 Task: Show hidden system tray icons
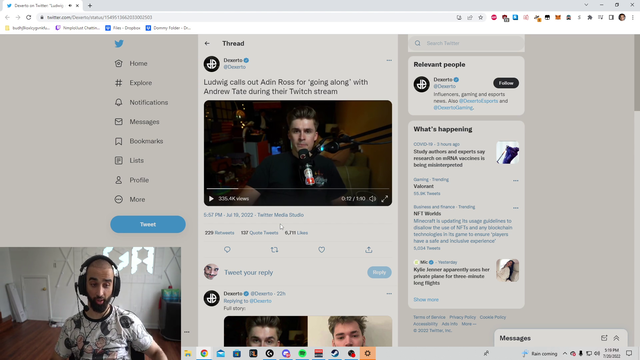tap(564, 353)
